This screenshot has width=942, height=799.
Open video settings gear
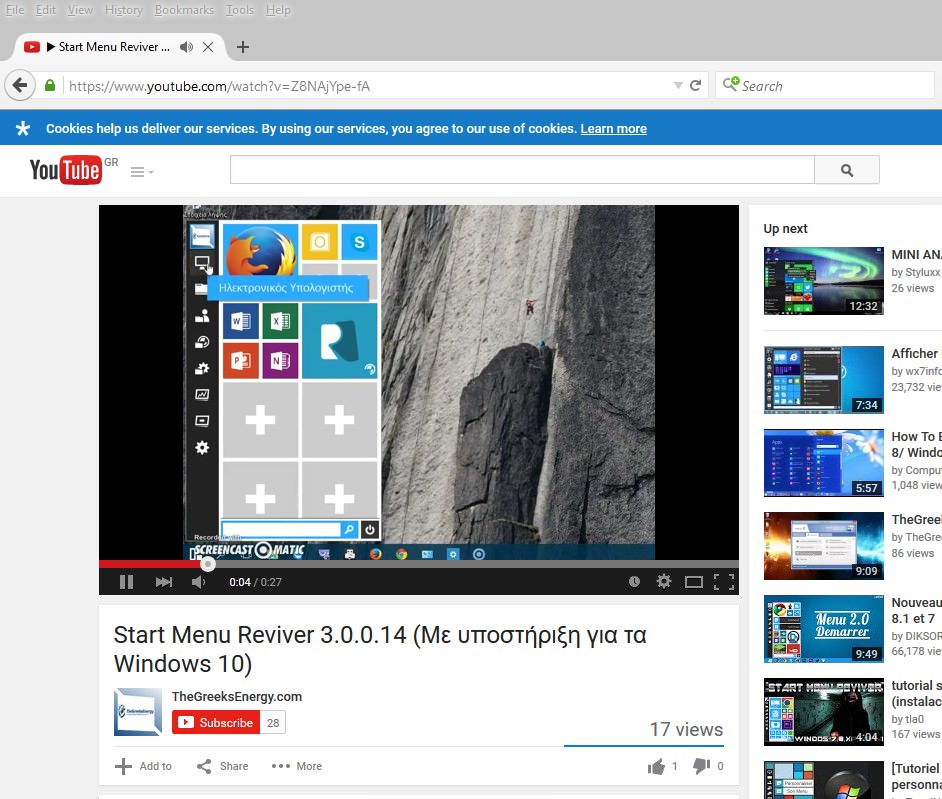[663, 581]
